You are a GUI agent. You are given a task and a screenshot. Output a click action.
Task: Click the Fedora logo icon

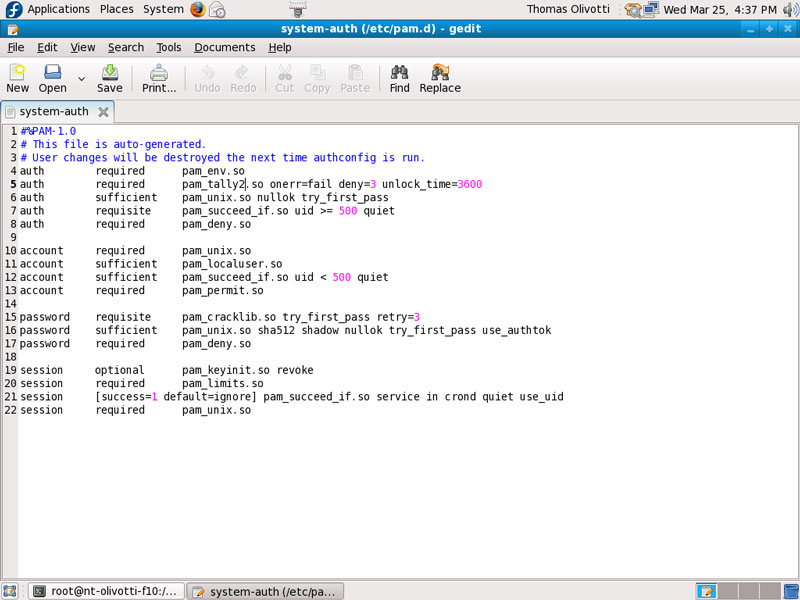tap(14, 9)
